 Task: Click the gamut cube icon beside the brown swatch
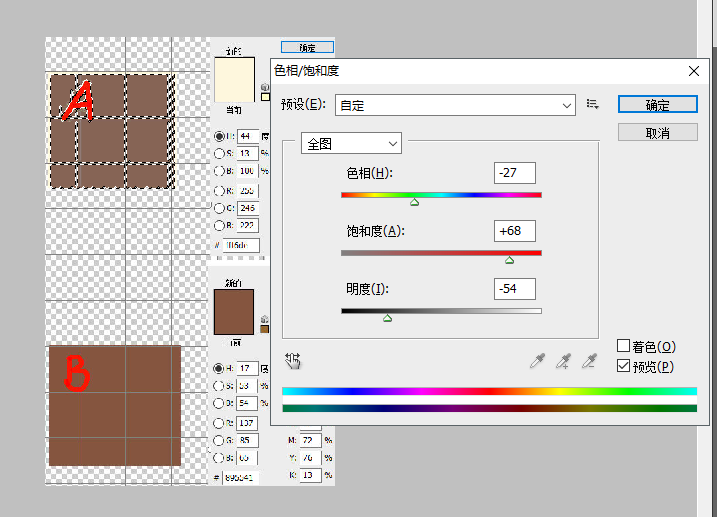pos(264,319)
